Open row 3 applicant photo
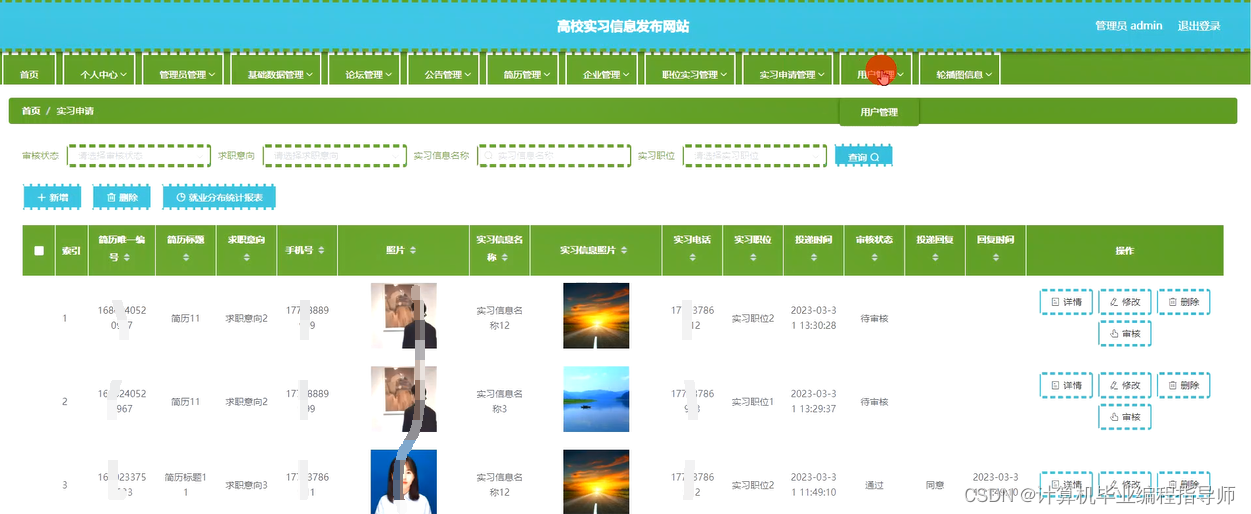The image size is (1251, 514). 404,482
